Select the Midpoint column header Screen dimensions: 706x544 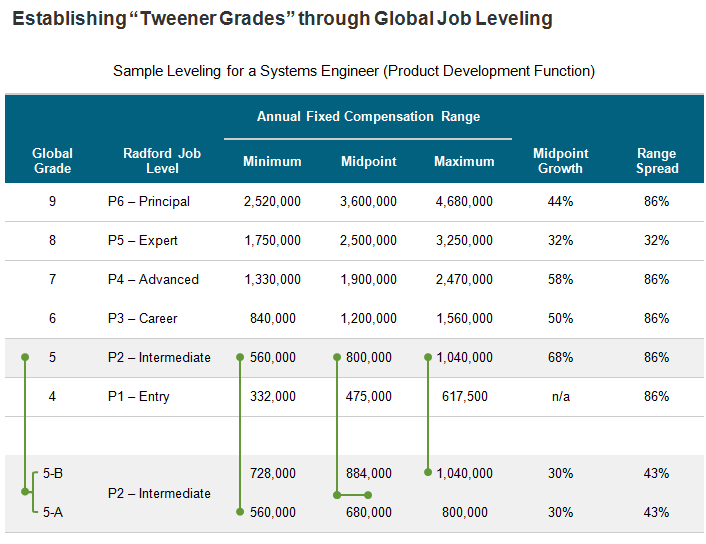[369, 161]
